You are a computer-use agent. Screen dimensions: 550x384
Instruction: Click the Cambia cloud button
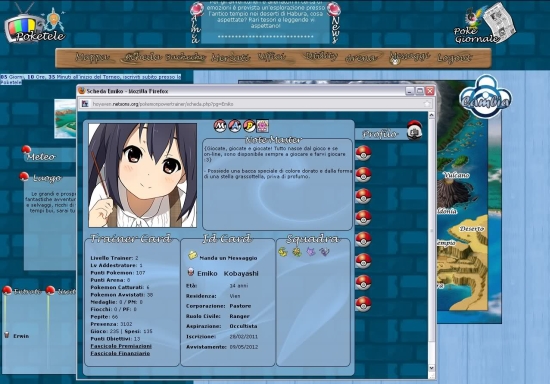[485, 97]
